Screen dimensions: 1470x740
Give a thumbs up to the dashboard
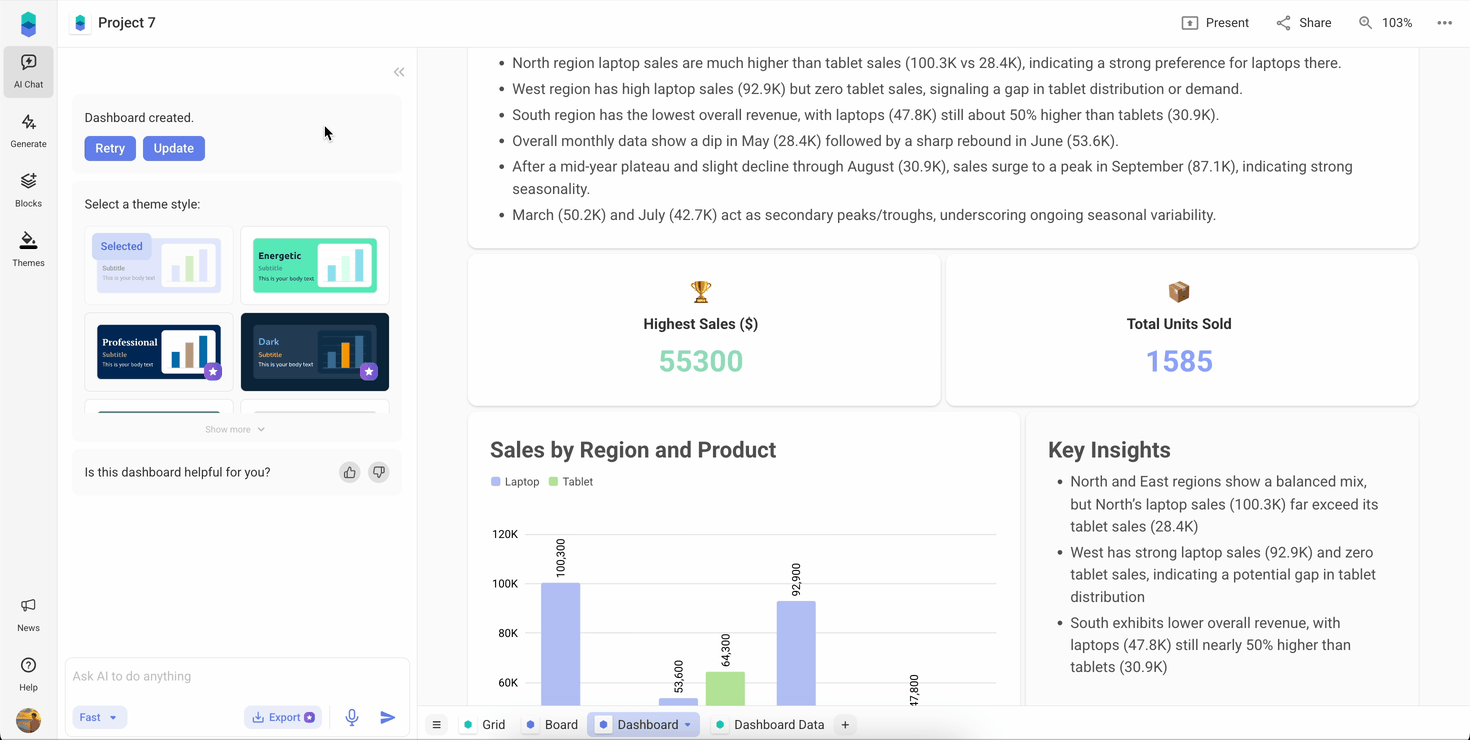(x=349, y=471)
